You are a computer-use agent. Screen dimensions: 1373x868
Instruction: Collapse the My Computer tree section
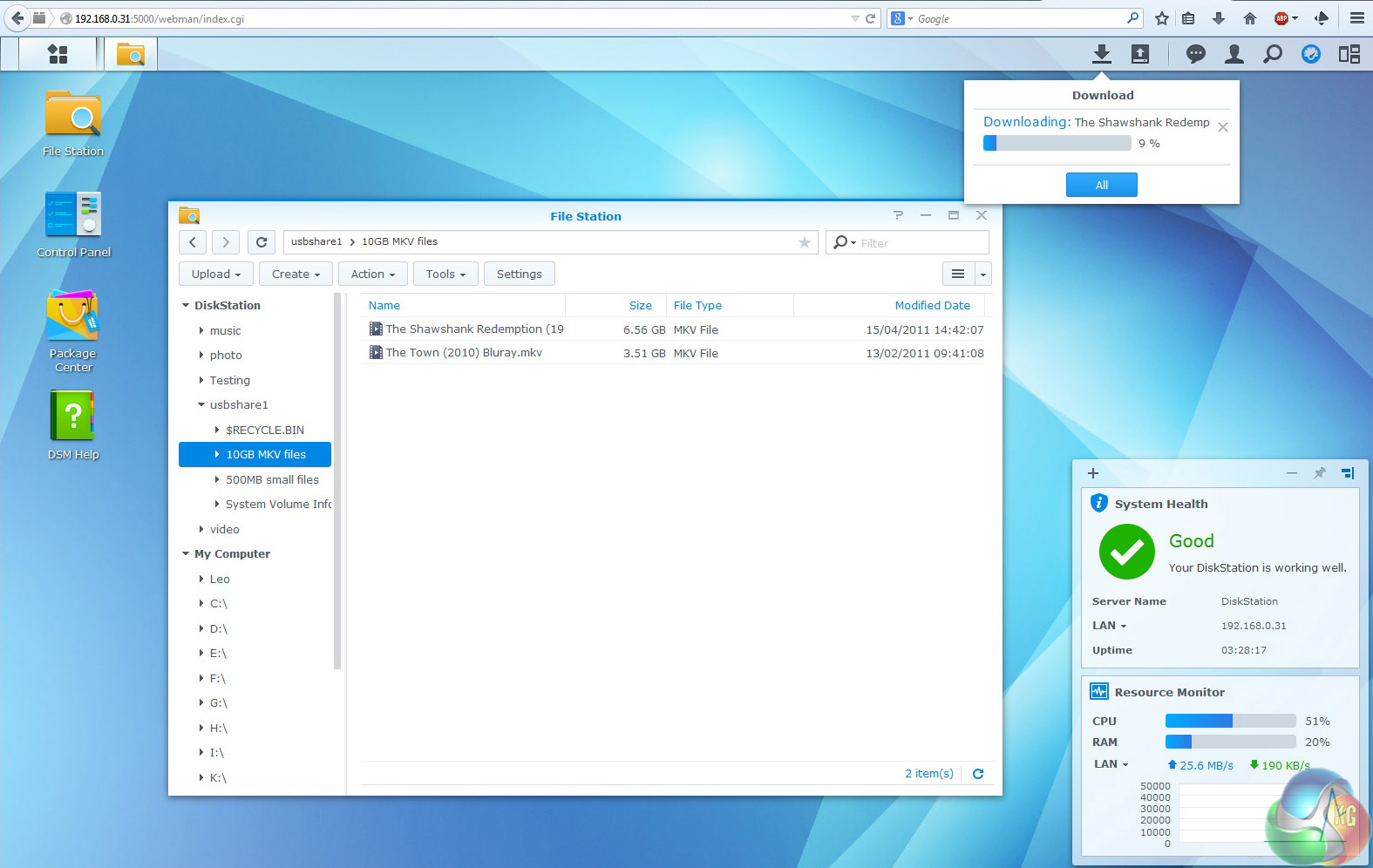pos(186,554)
